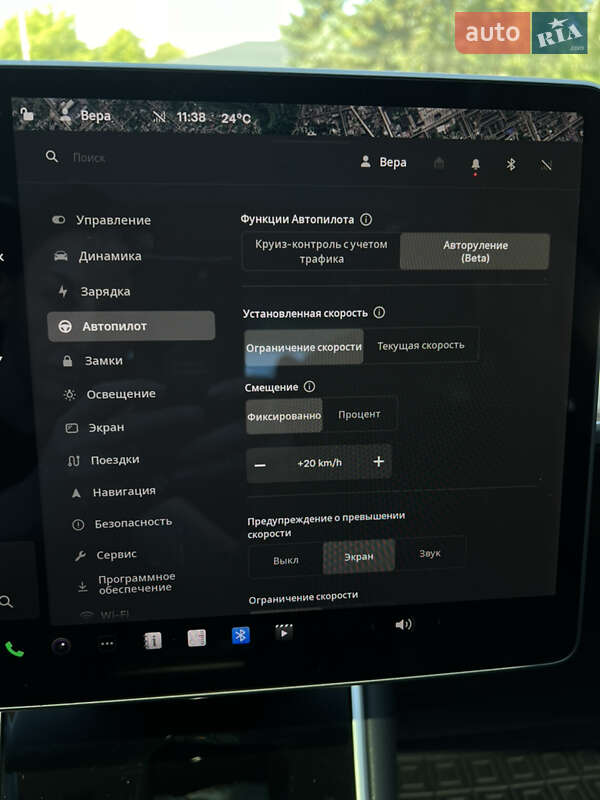Image resolution: width=600 pixels, height=800 pixels.
Task: Click the car icon beside Динамика
Action: pyautogui.click(x=61, y=256)
